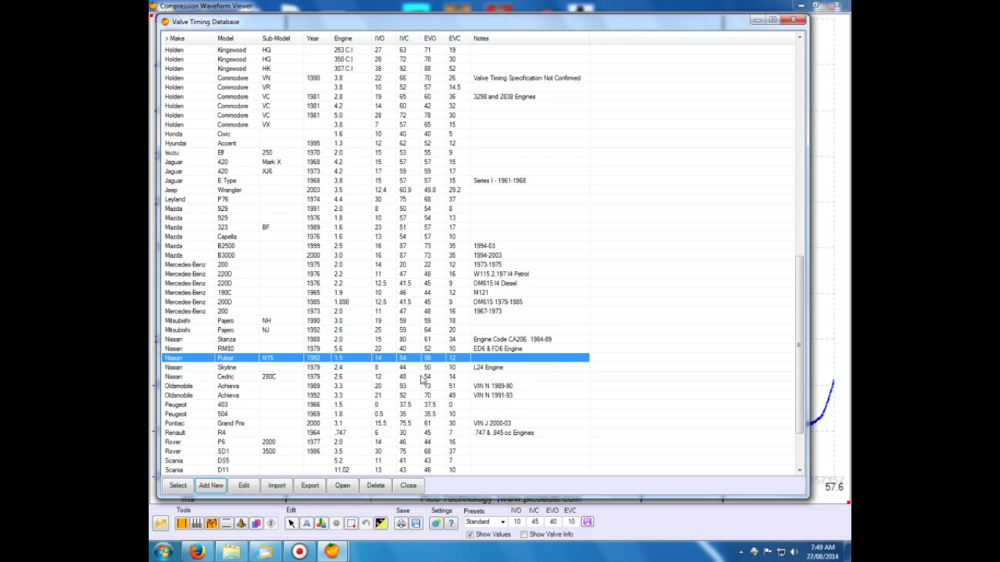Click the grey circle edit icon
Viewport: 1000px width, 562px height.
coord(336,523)
